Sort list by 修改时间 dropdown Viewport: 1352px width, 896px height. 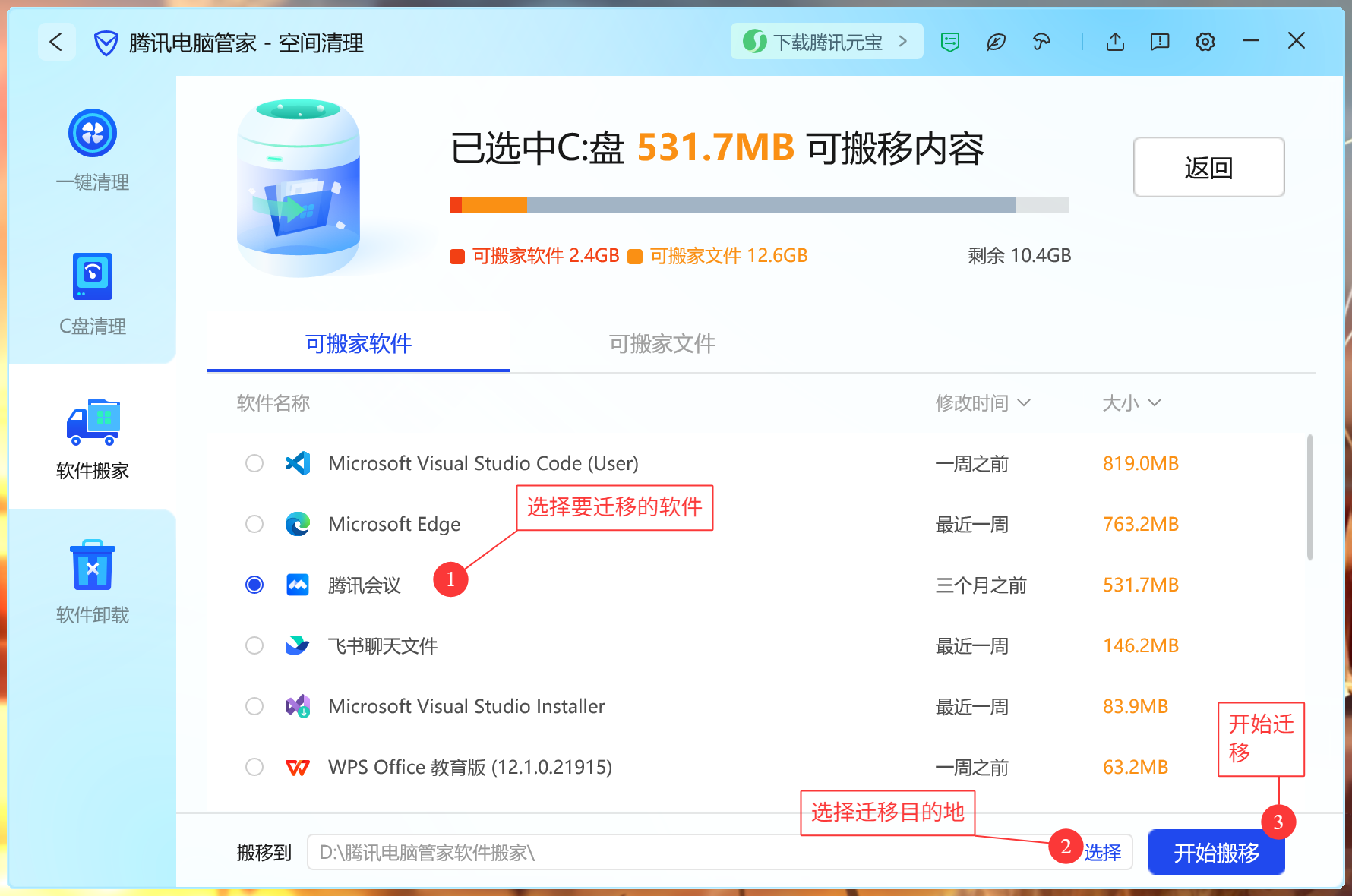click(982, 402)
